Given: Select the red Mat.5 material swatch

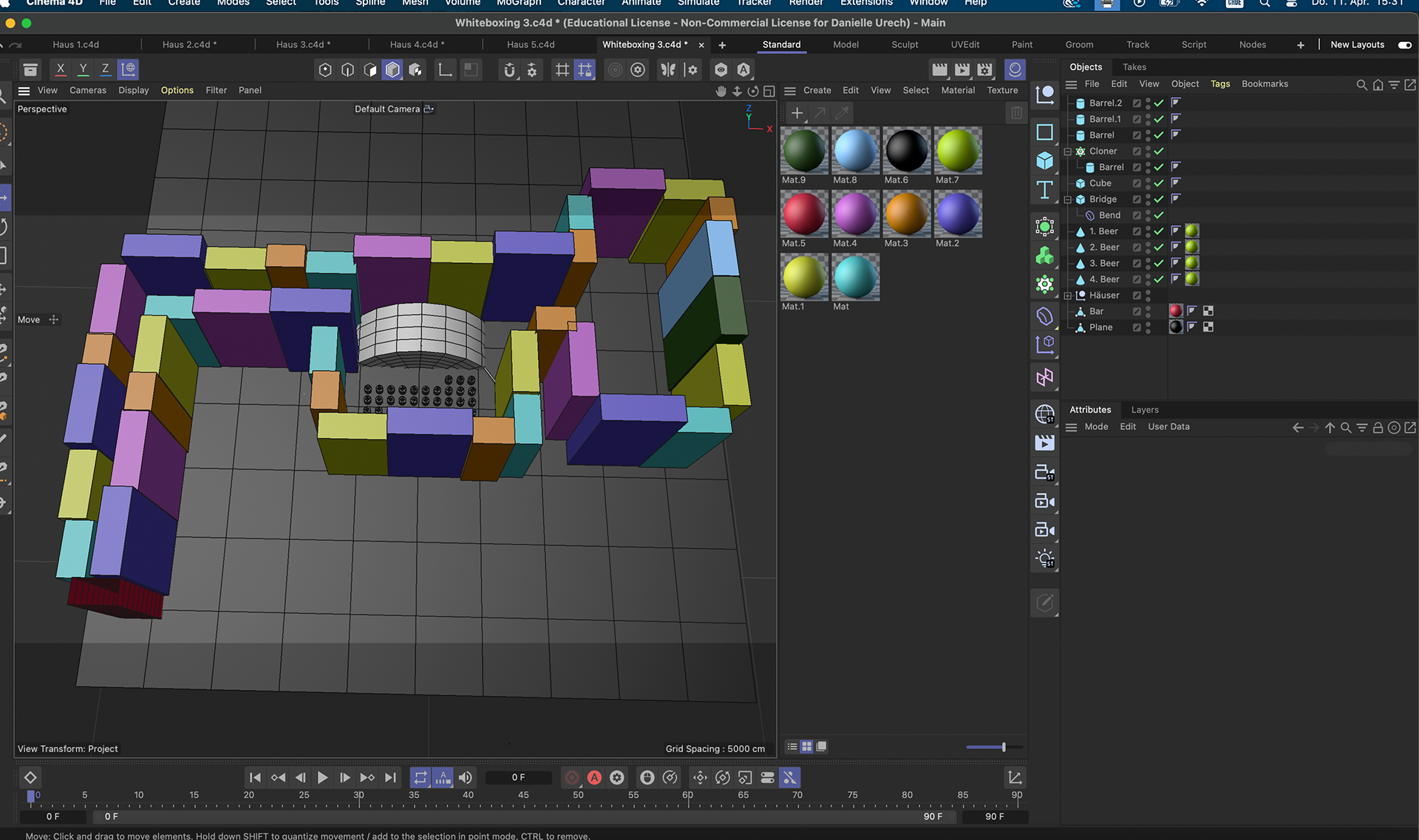Looking at the screenshot, I should tap(803, 214).
